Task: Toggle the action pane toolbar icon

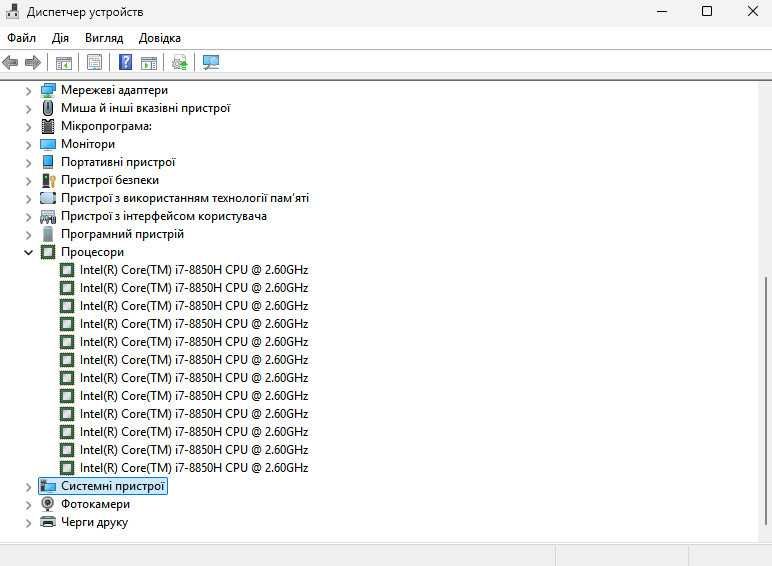Action: (149, 63)
